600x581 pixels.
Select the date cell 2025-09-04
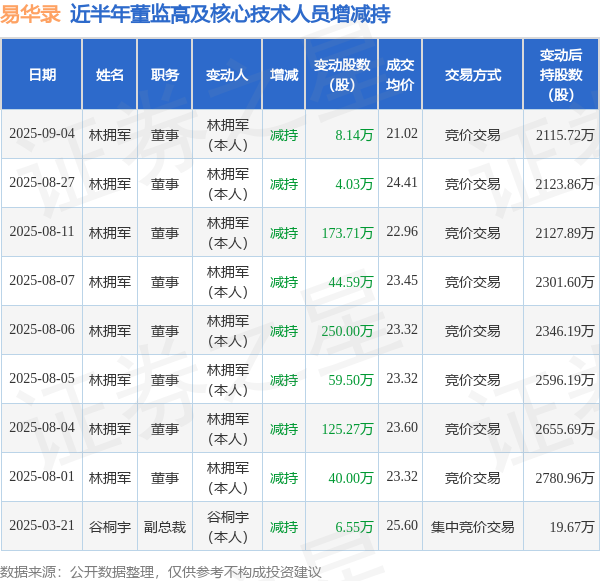click(42, 134)
